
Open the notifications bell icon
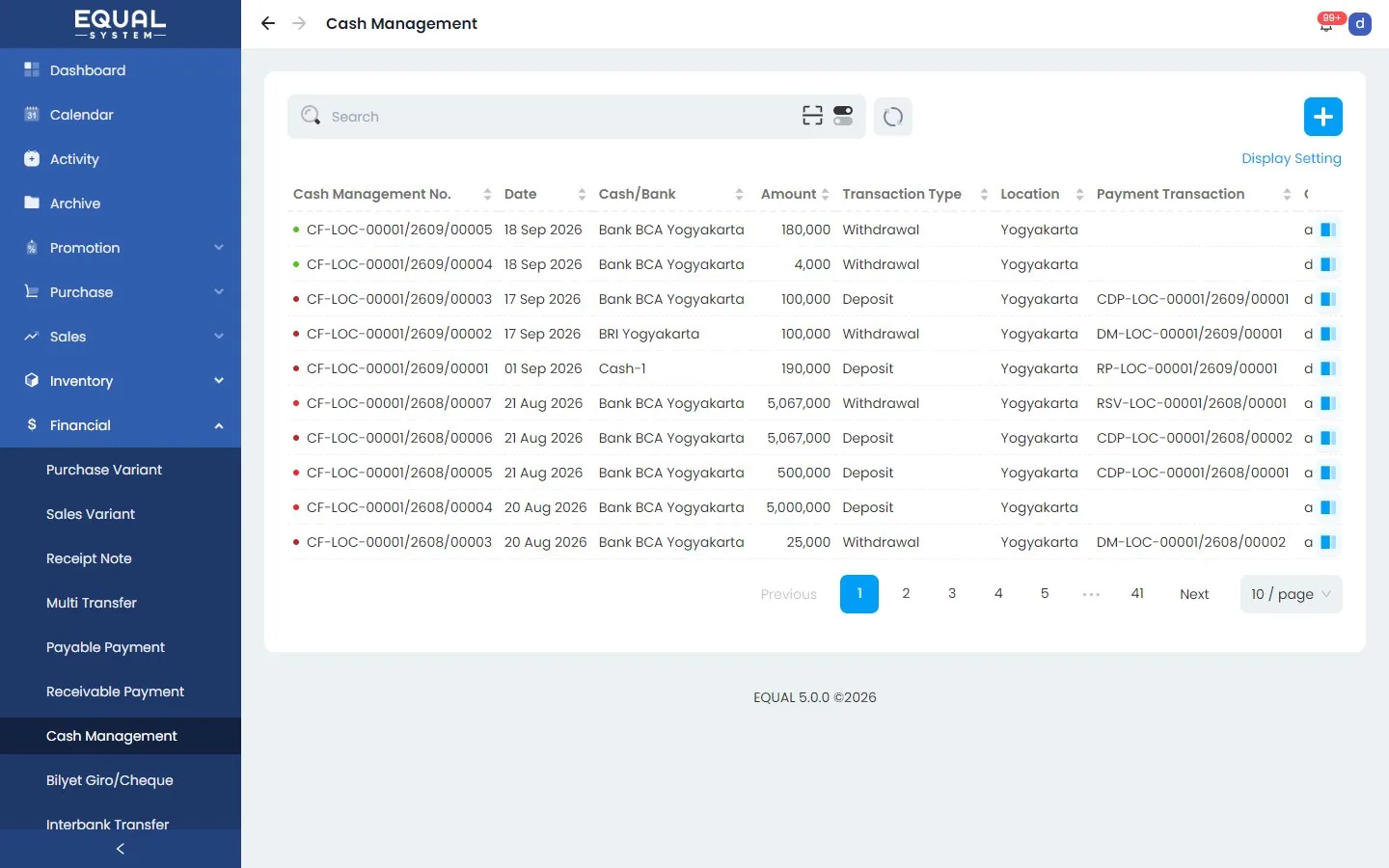click(1326, 24)
